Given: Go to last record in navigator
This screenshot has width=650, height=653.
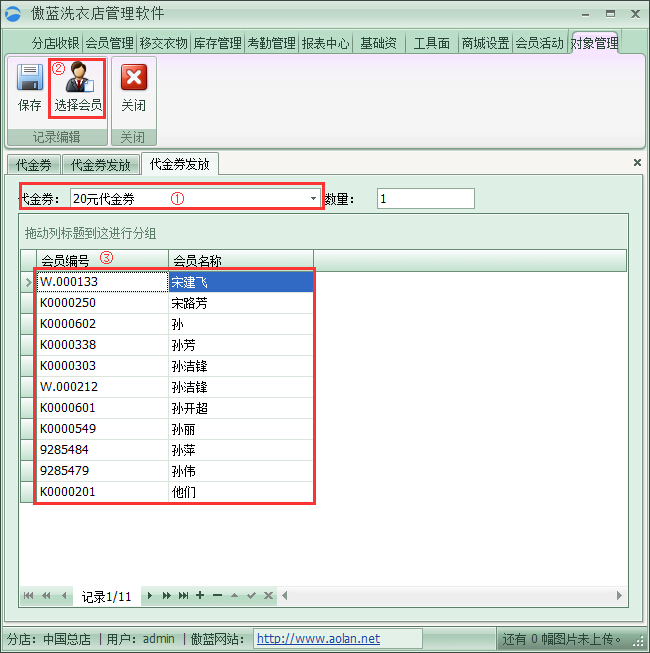Looking at the screenshot, I should point(184,596).
